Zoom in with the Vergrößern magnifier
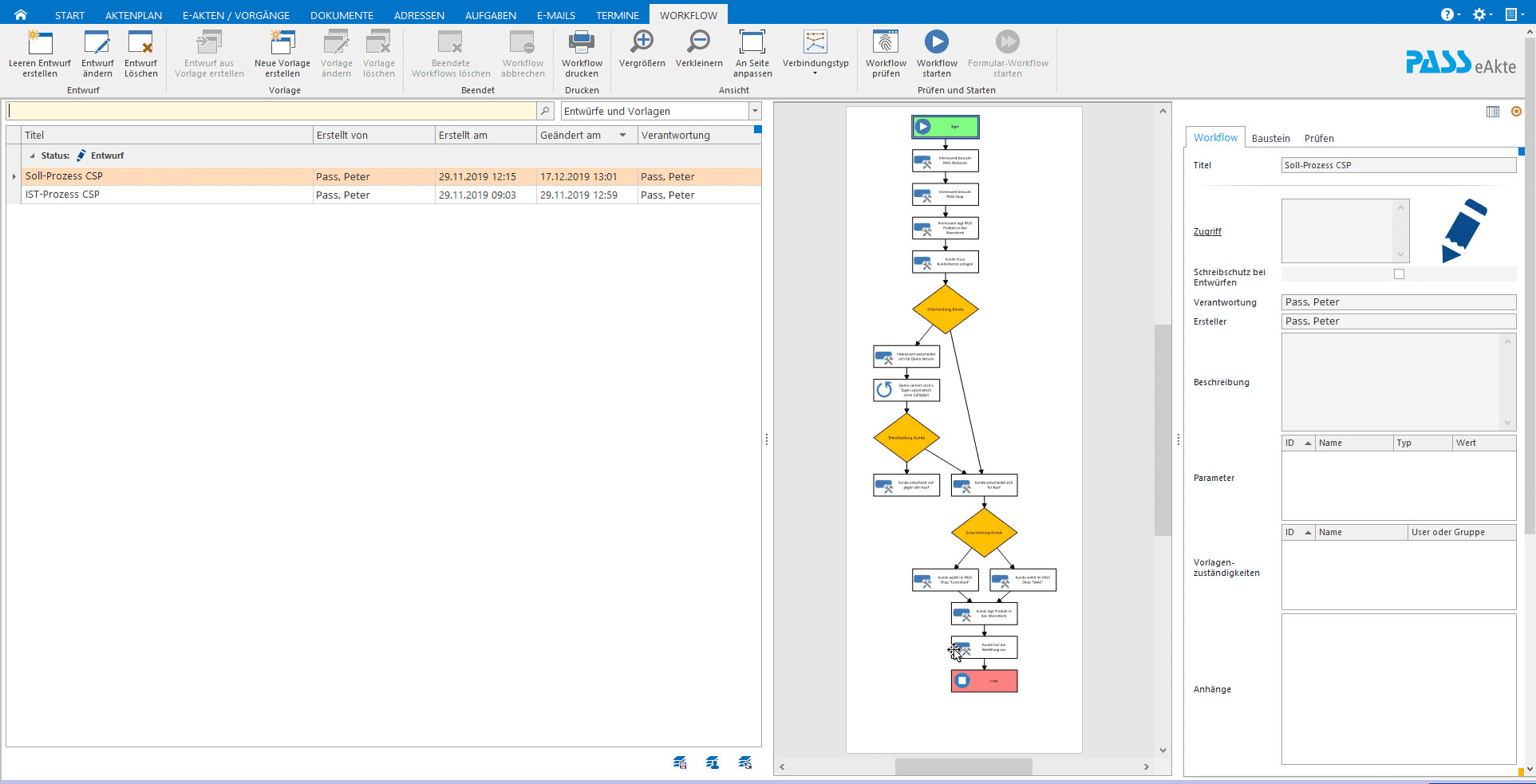1536x784 pixels. (642, 43)
